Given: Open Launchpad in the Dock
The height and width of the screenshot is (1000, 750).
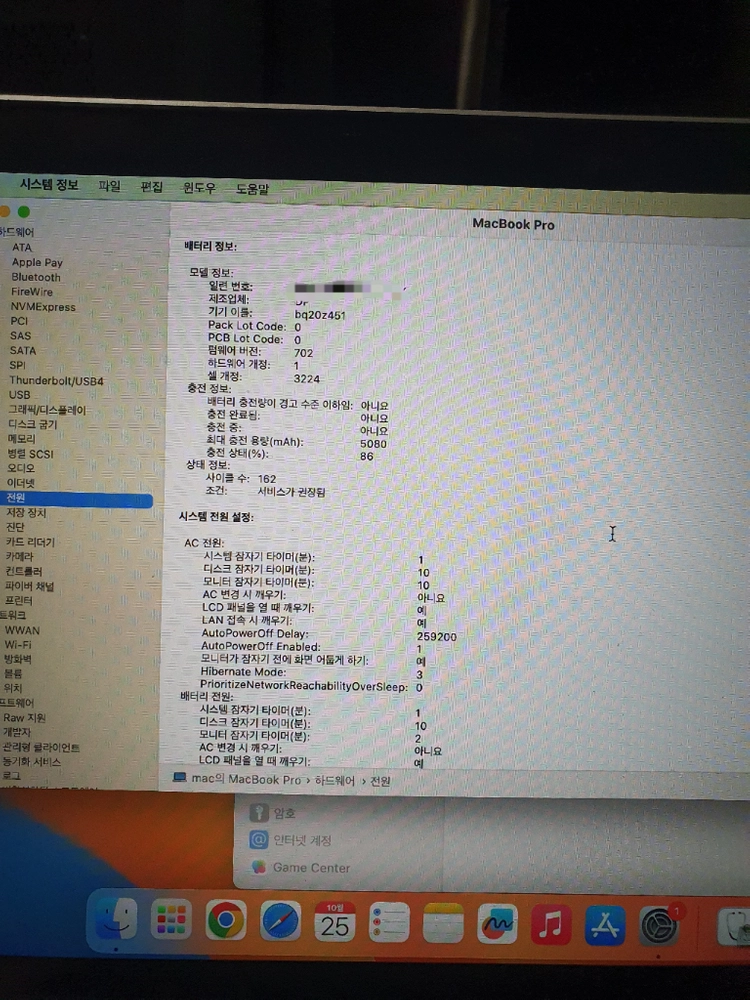Looking at the screenshot, I should 171,920.
